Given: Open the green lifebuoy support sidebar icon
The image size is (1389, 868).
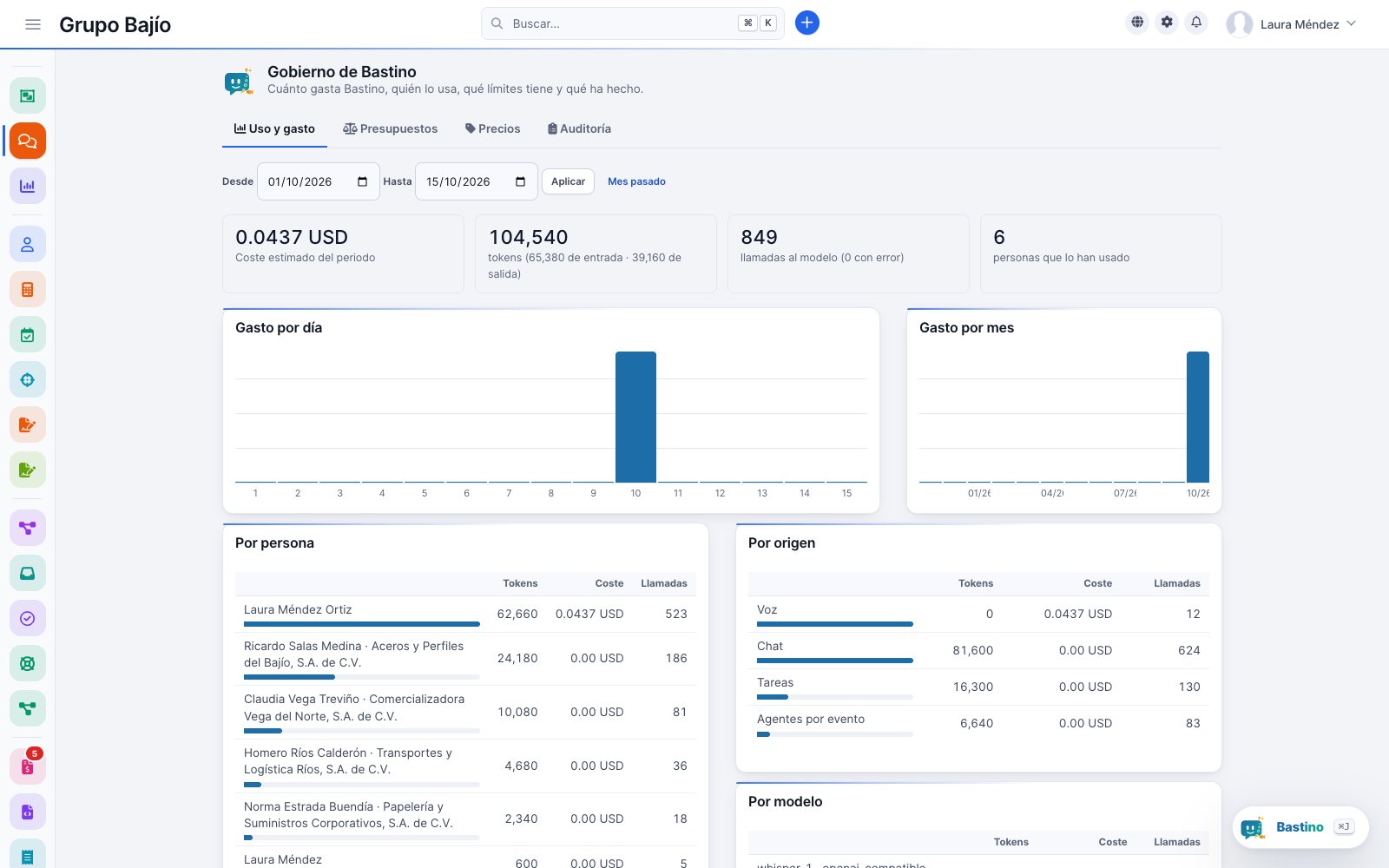Looking at the screenshot, I should click(28, 663).
